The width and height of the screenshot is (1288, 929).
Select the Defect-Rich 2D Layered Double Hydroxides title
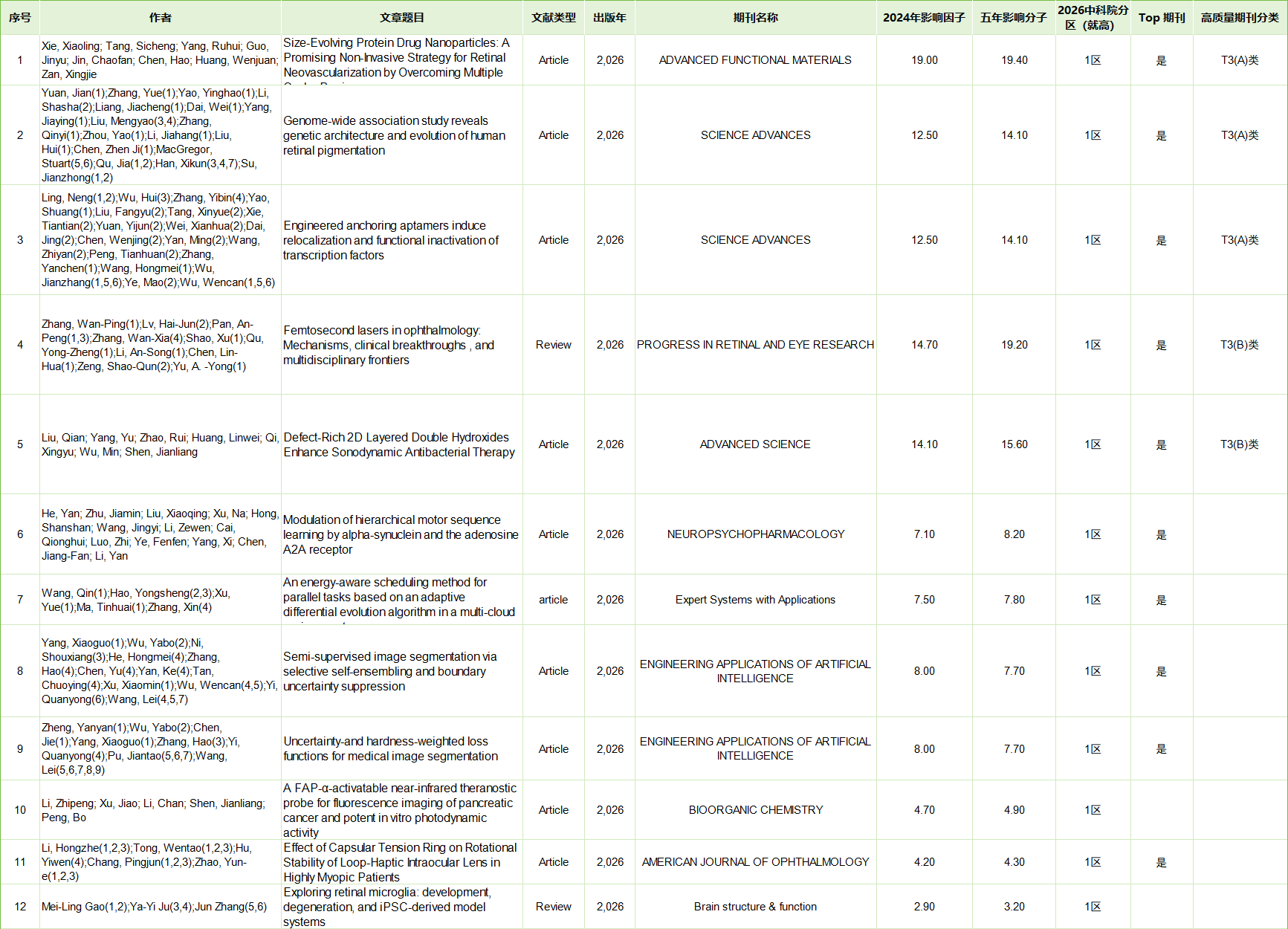[x=398, y=444]
